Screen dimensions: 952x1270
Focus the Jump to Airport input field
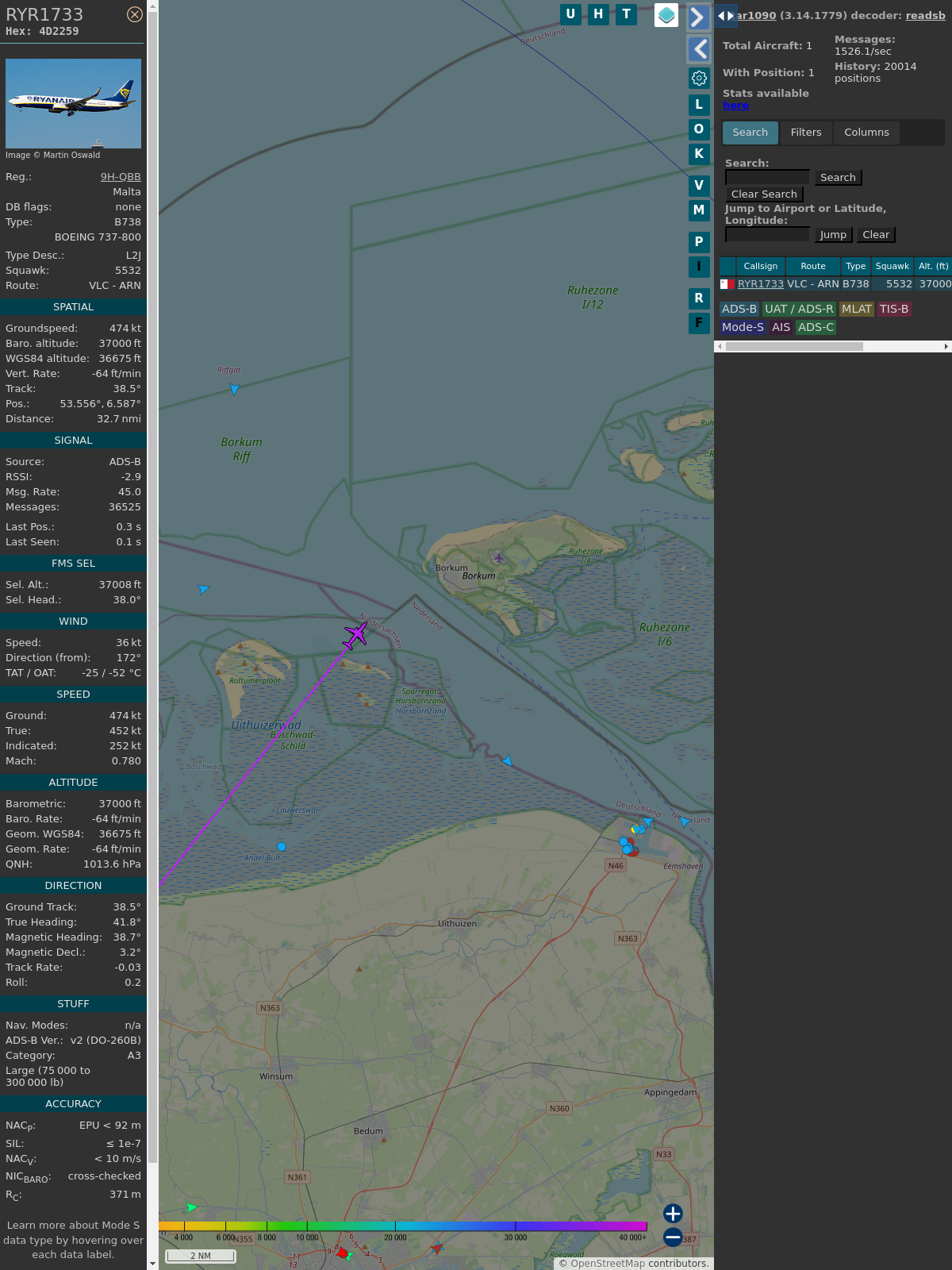[767, 235]
